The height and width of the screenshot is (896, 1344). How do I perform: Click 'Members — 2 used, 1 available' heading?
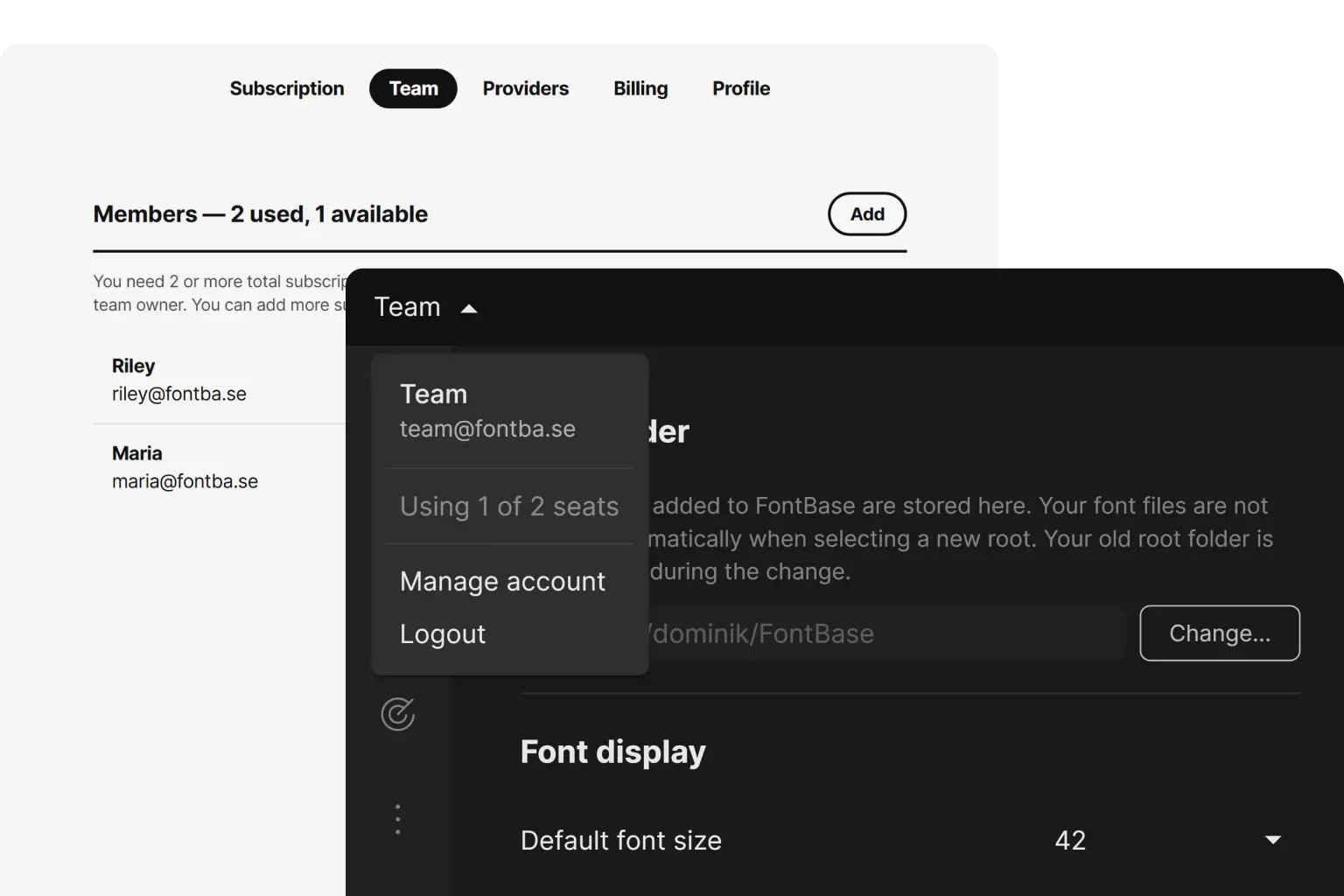(261, 214)
